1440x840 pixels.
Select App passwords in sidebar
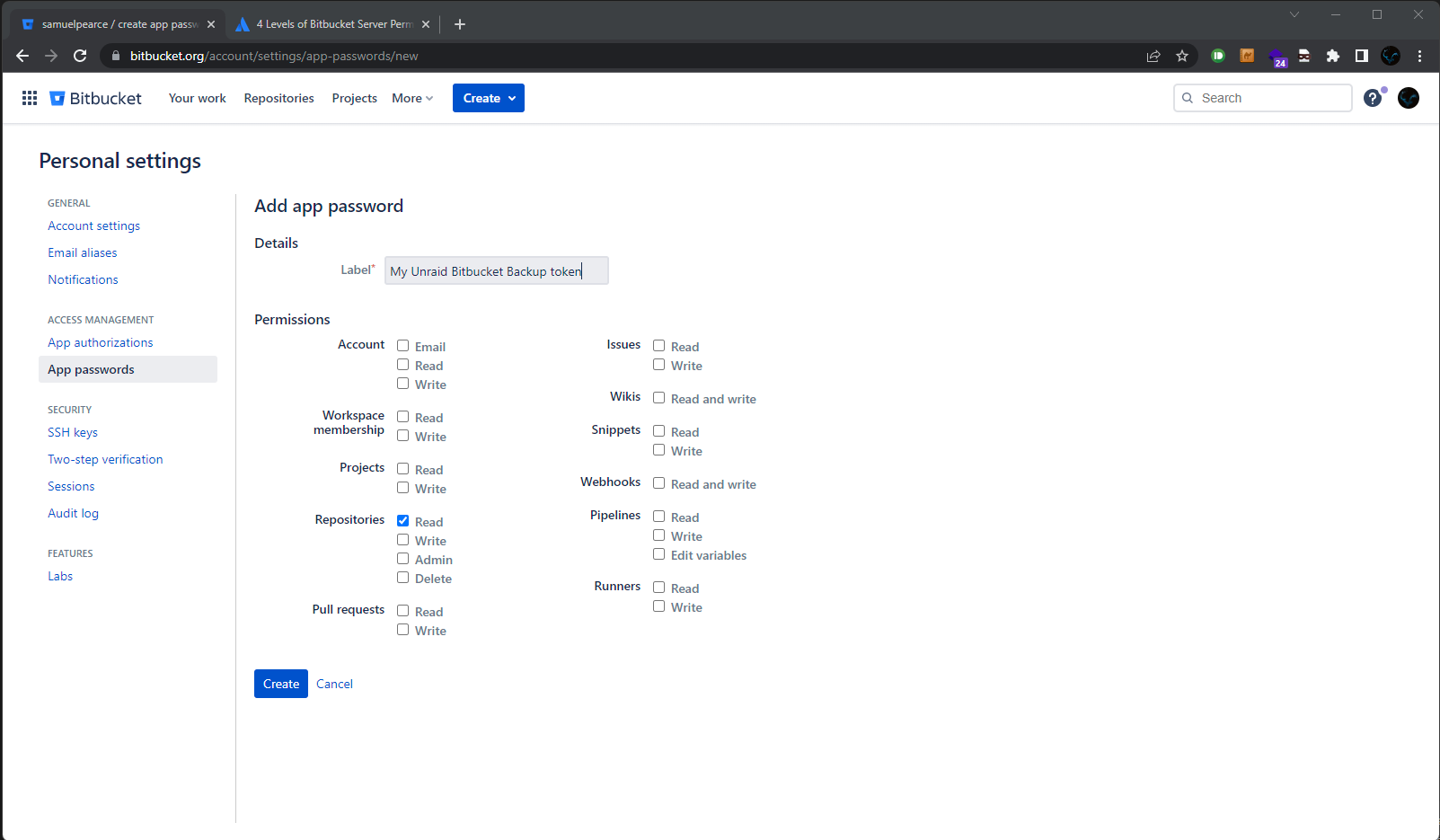point(128,369)
